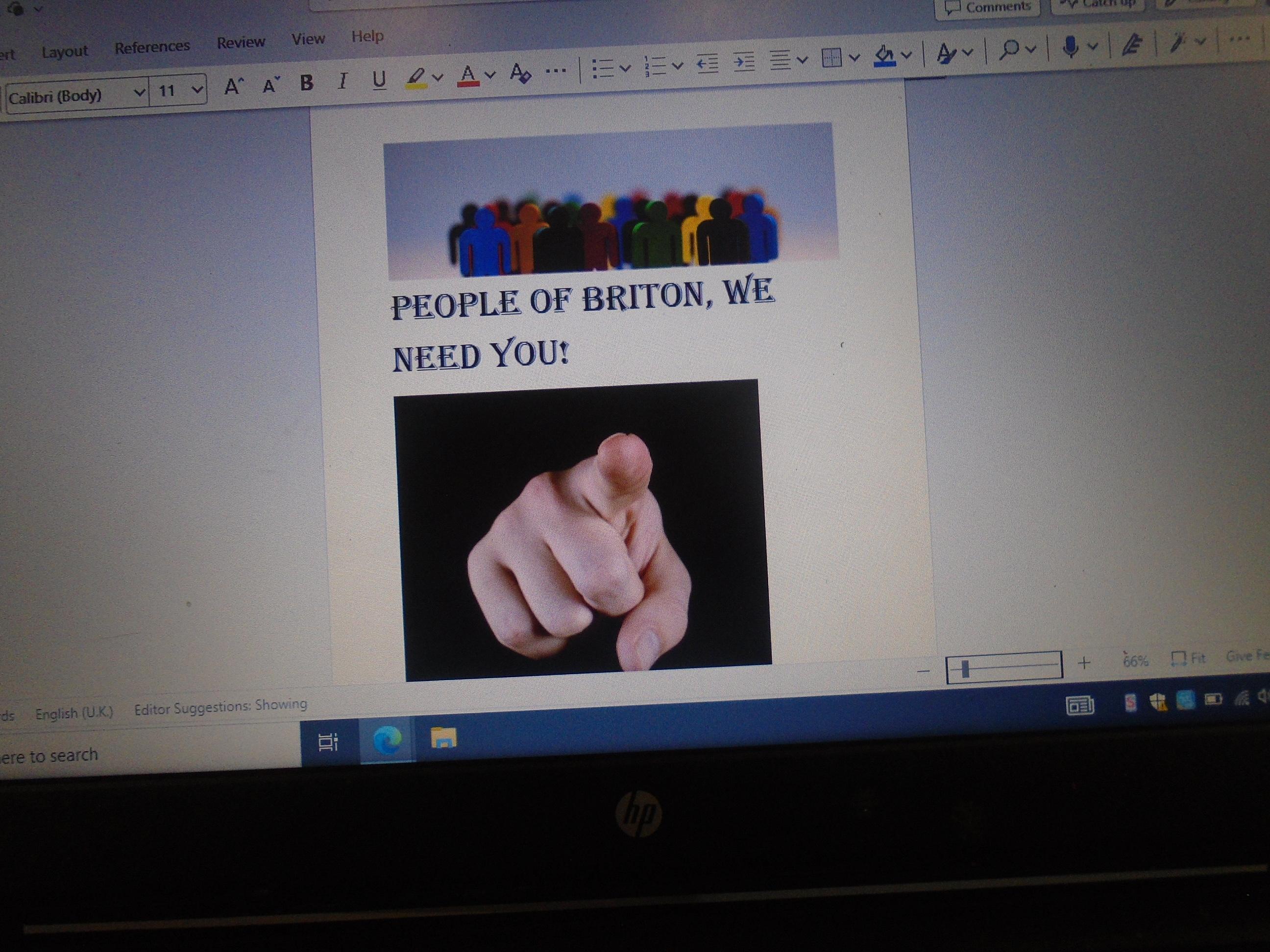Click the Clear formatting icon

click(520, 73)
